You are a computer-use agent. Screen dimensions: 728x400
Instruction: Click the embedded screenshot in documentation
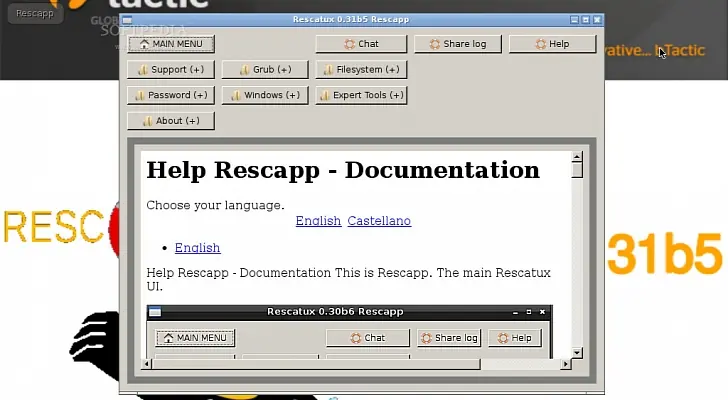point(350,332)
